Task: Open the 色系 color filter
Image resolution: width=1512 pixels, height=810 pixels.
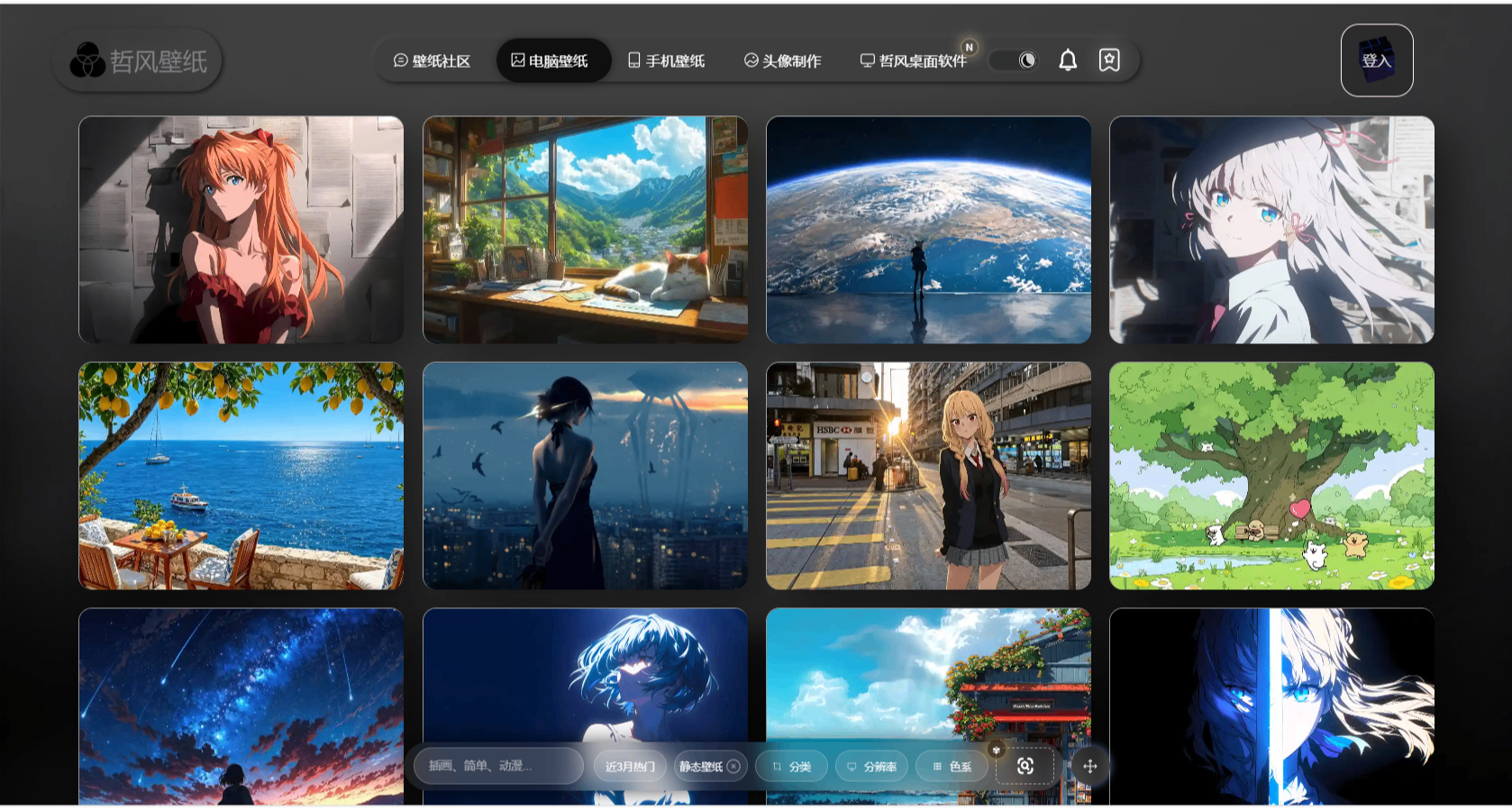Action: point(952,766)
